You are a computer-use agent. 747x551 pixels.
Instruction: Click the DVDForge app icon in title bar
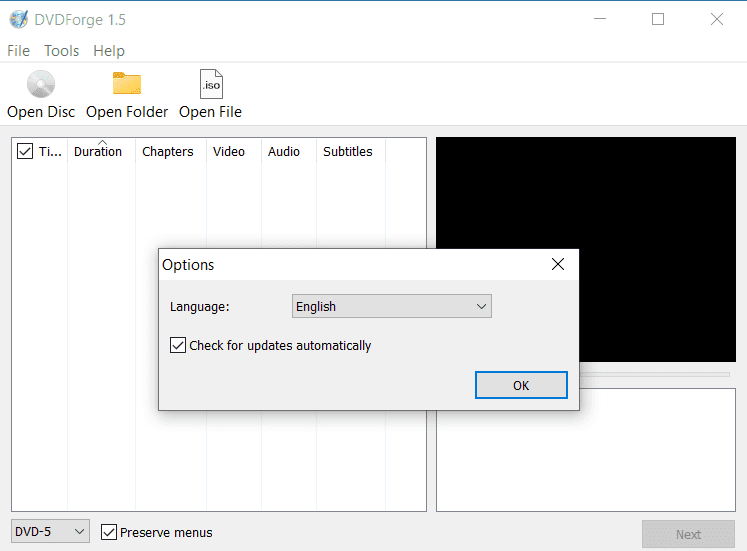tap(19, 20)
